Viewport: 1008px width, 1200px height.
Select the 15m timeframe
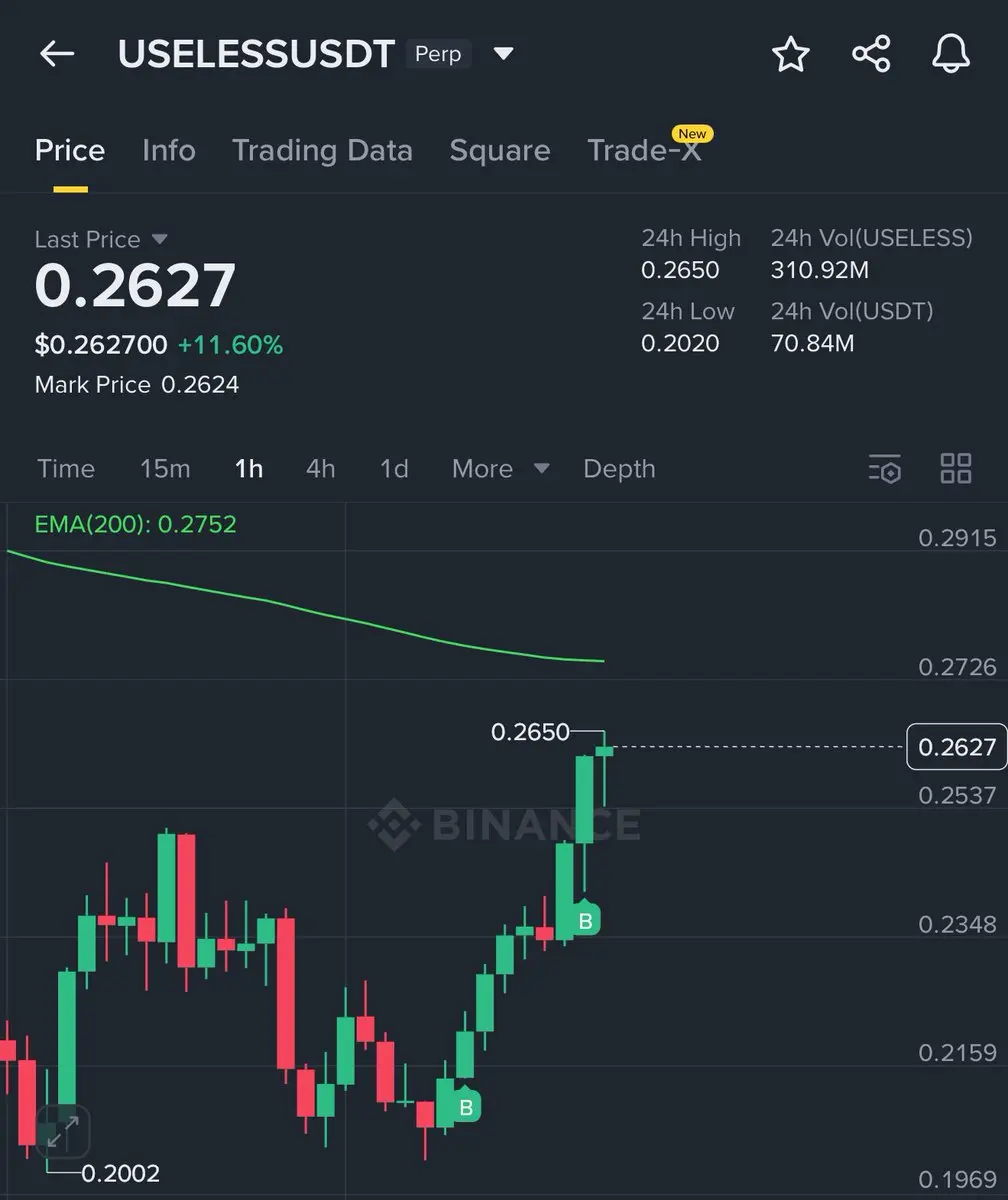tap(165, 468)
